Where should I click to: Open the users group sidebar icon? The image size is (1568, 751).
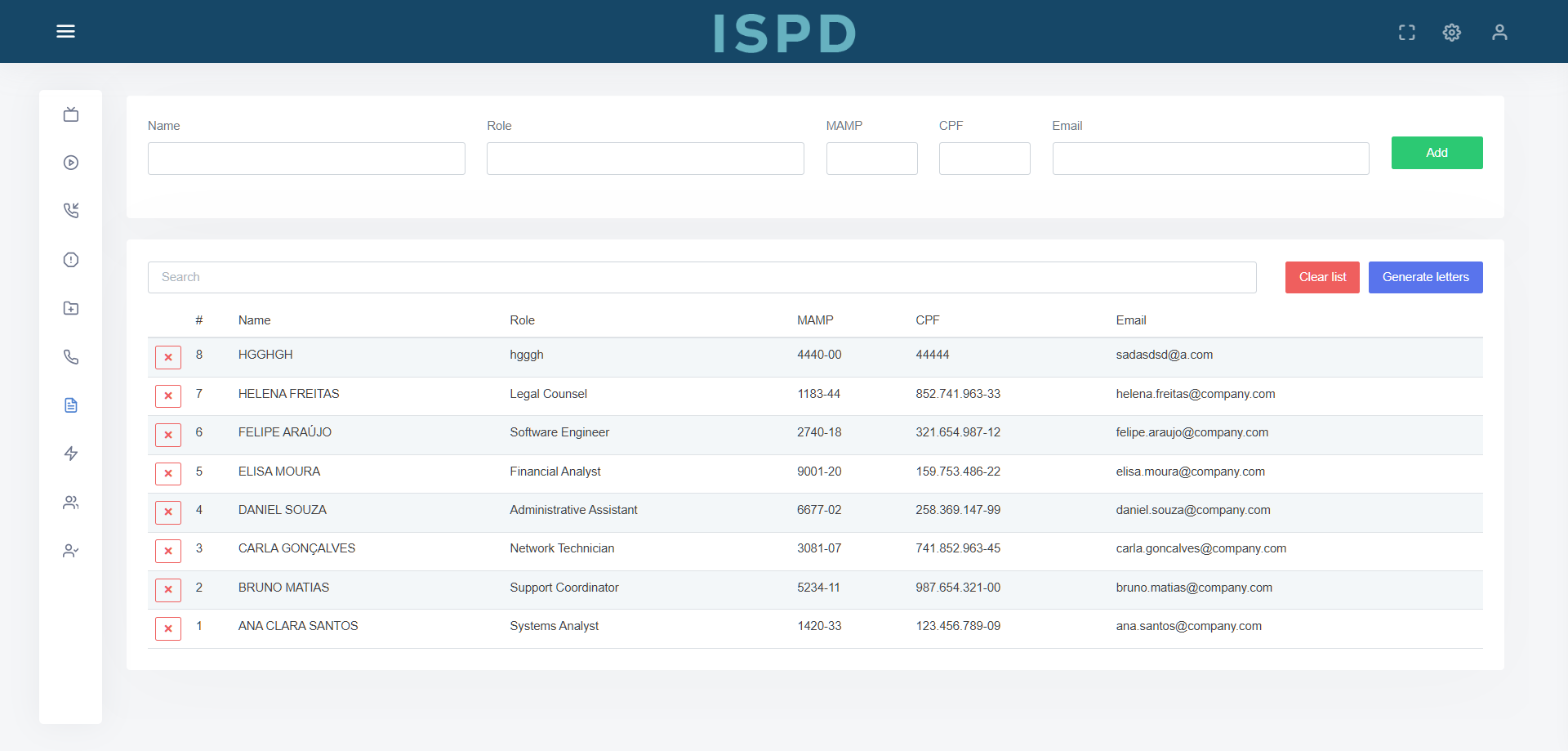point(71,503)
